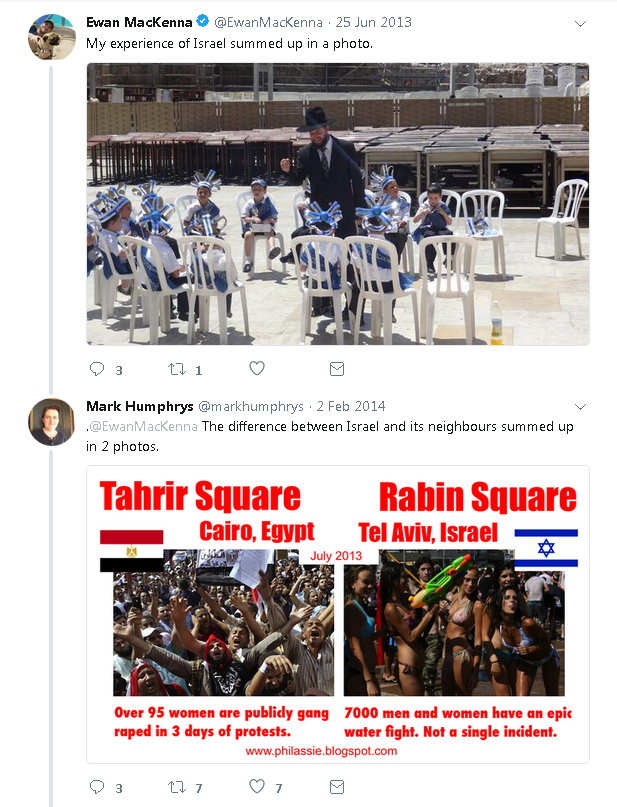Visit Ewan MacKenna's profile via display name
This screenshot has height=807, width=617.
pyautogui.click(x=139, y=22)
